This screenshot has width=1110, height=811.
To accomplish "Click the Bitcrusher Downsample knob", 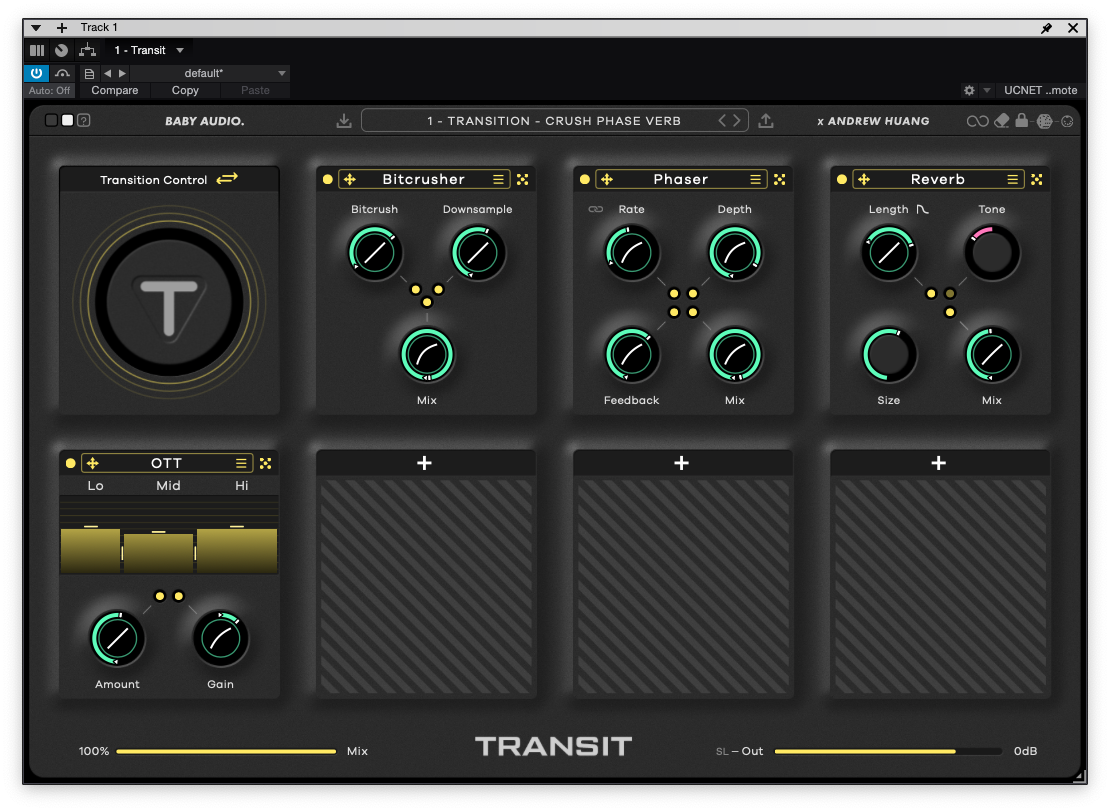I will click(477, 252).
